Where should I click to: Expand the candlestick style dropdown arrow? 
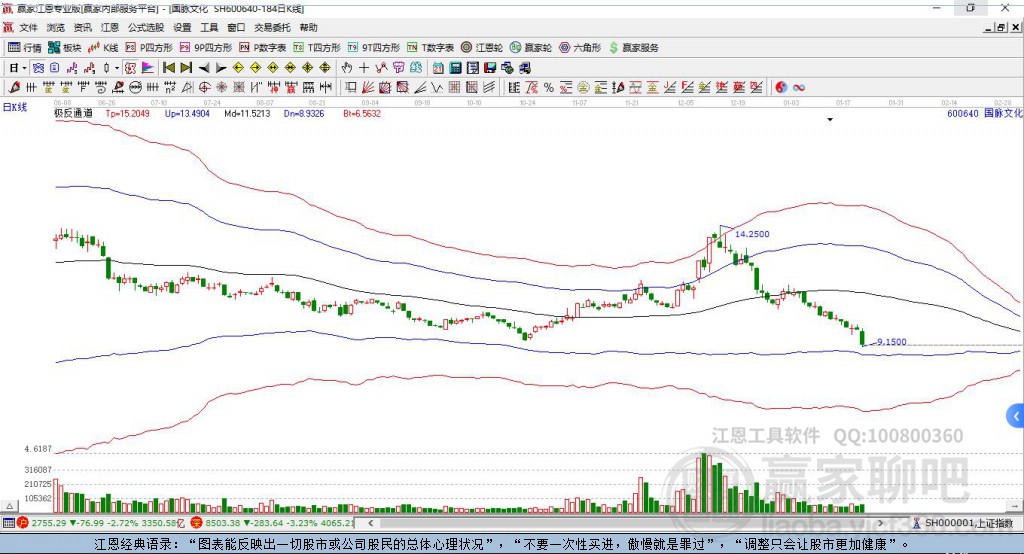pyautogui.click(x=117, y=68)
